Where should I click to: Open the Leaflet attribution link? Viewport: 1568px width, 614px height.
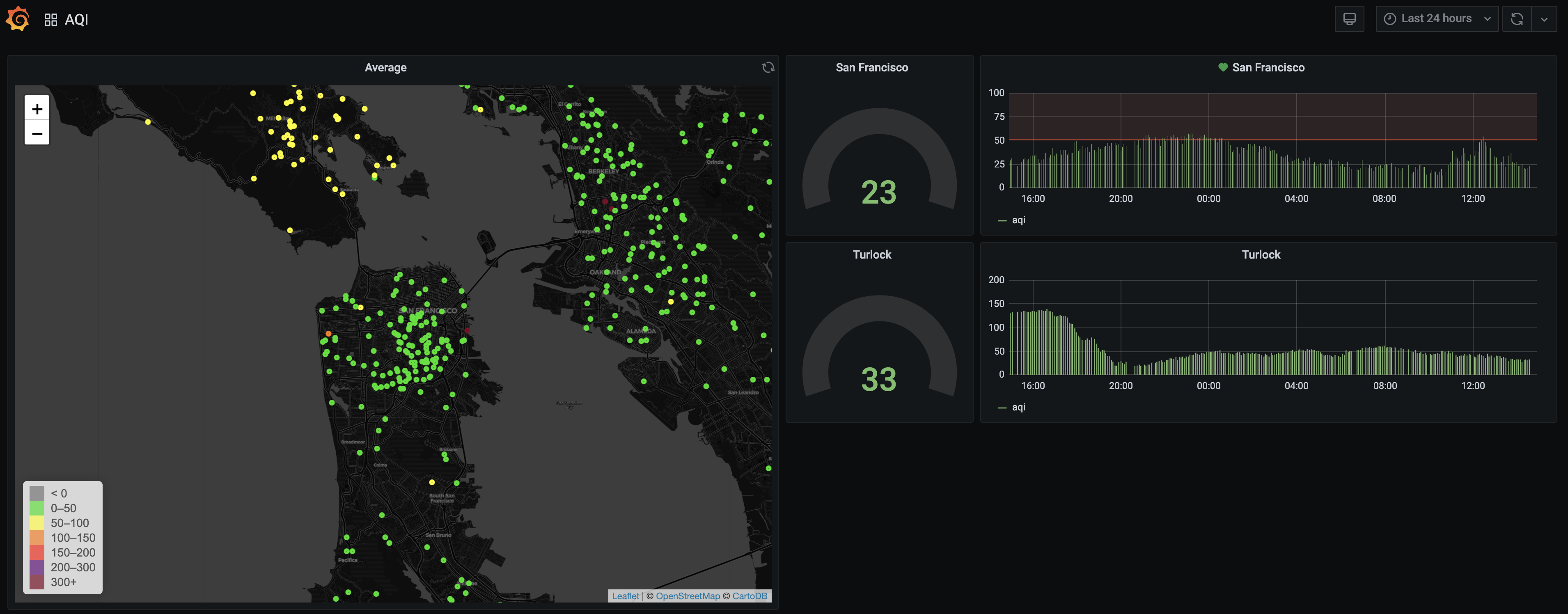tap(625, 596)
